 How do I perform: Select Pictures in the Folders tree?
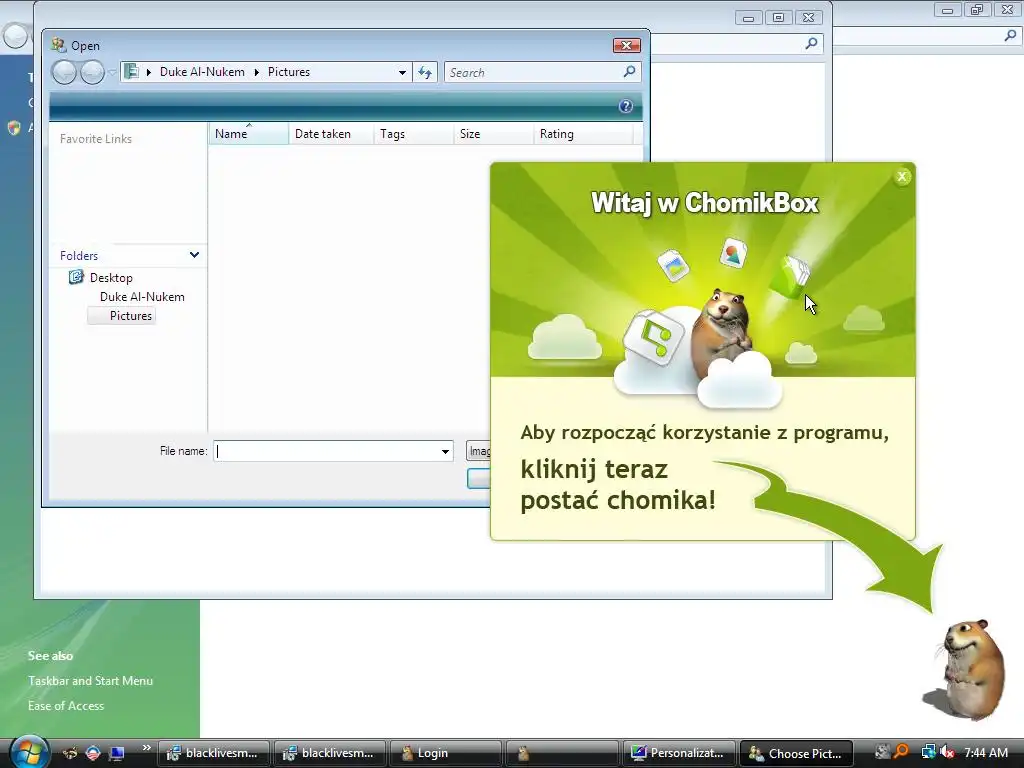[121, 316]
